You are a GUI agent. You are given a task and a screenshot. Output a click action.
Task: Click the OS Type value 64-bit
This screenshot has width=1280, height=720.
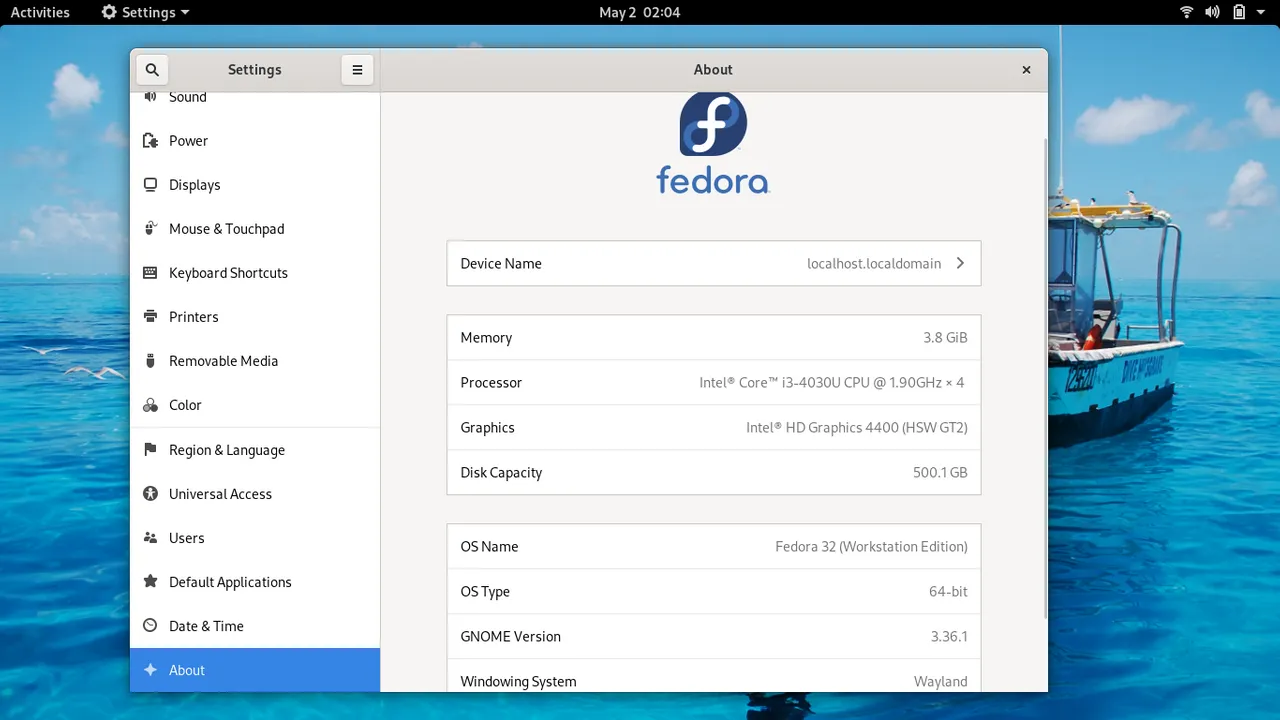point(948,592)
